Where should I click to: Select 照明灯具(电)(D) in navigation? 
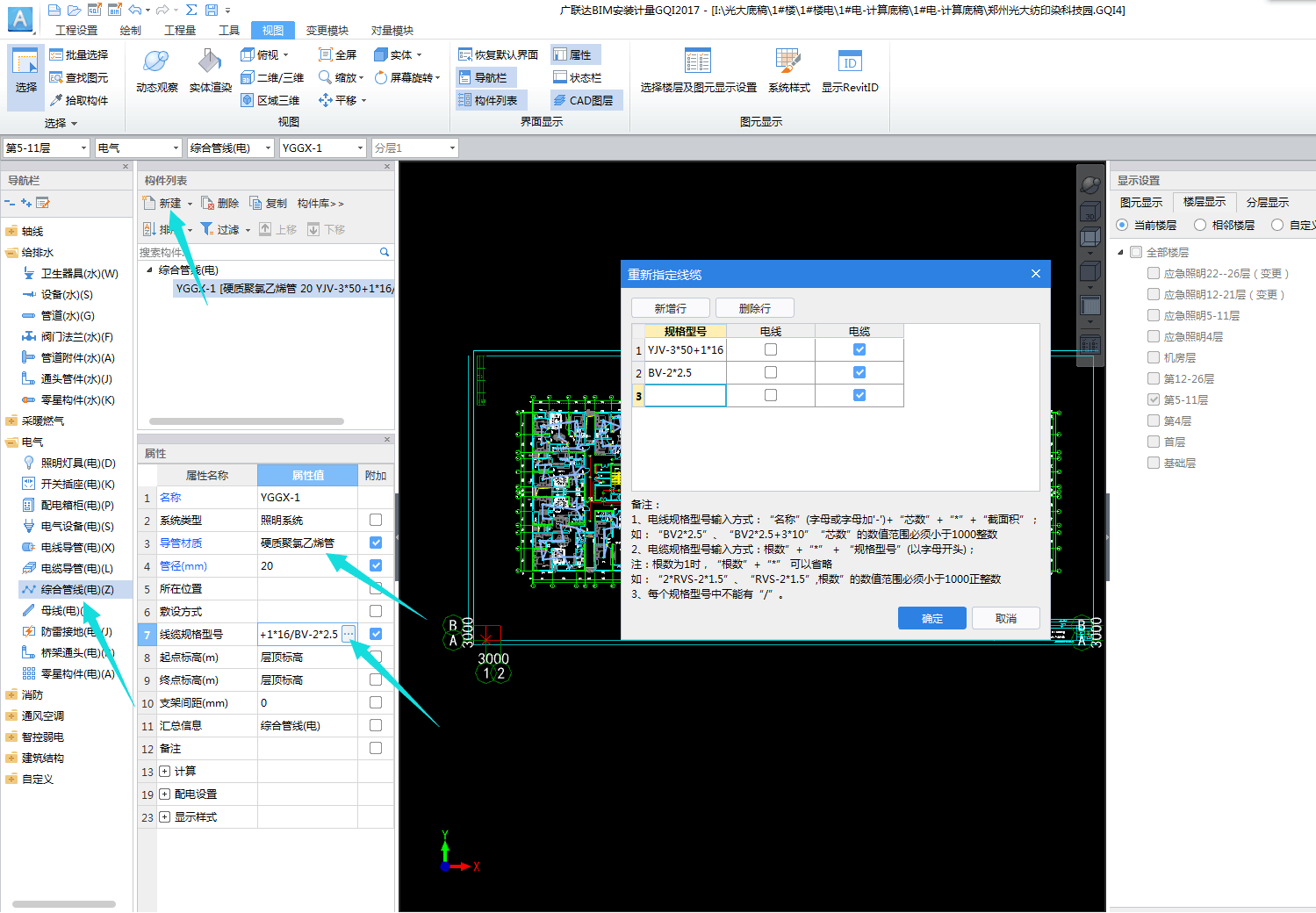[78, 463]
